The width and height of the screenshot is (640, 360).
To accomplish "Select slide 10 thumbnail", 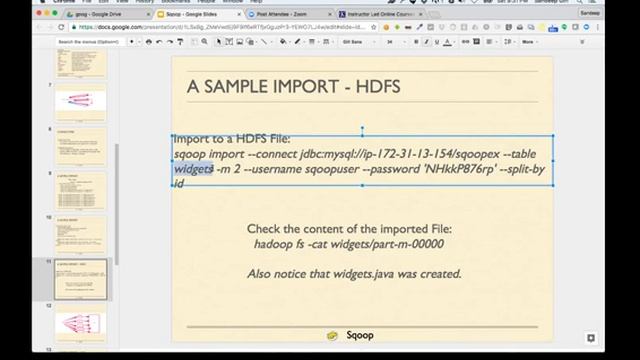I will pos(80,236).
